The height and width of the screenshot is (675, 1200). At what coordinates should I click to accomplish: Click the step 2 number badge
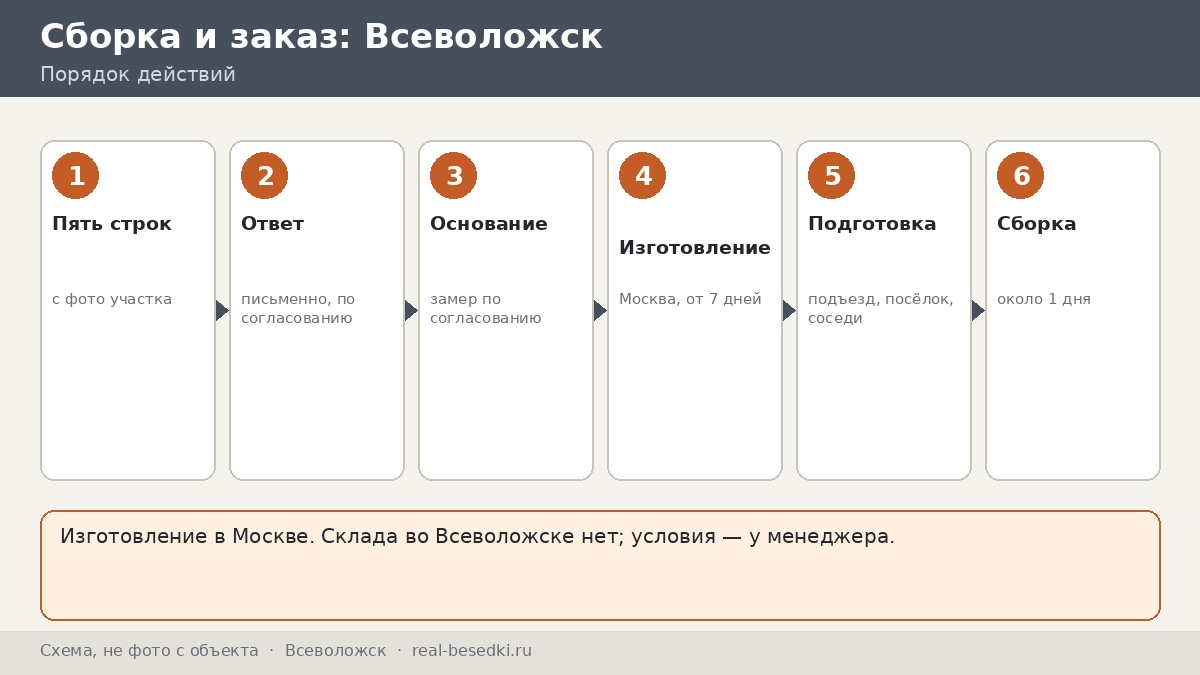click(x=264, y=176)
